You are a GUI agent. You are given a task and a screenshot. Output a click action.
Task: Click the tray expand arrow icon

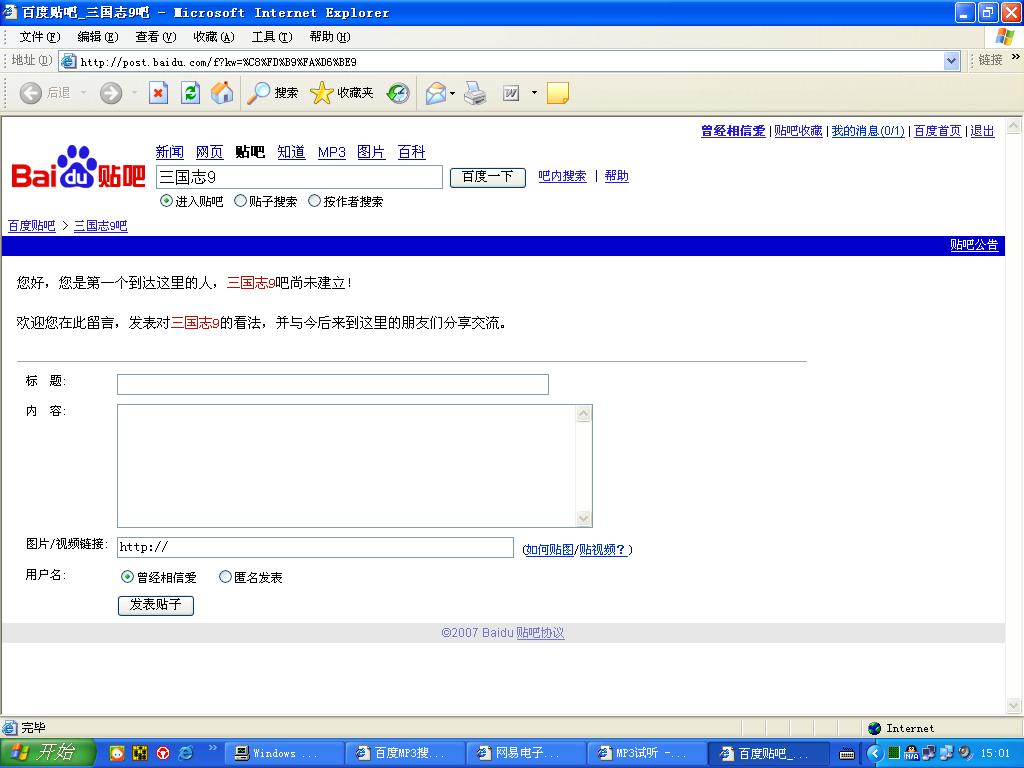[x=874, y=753]
